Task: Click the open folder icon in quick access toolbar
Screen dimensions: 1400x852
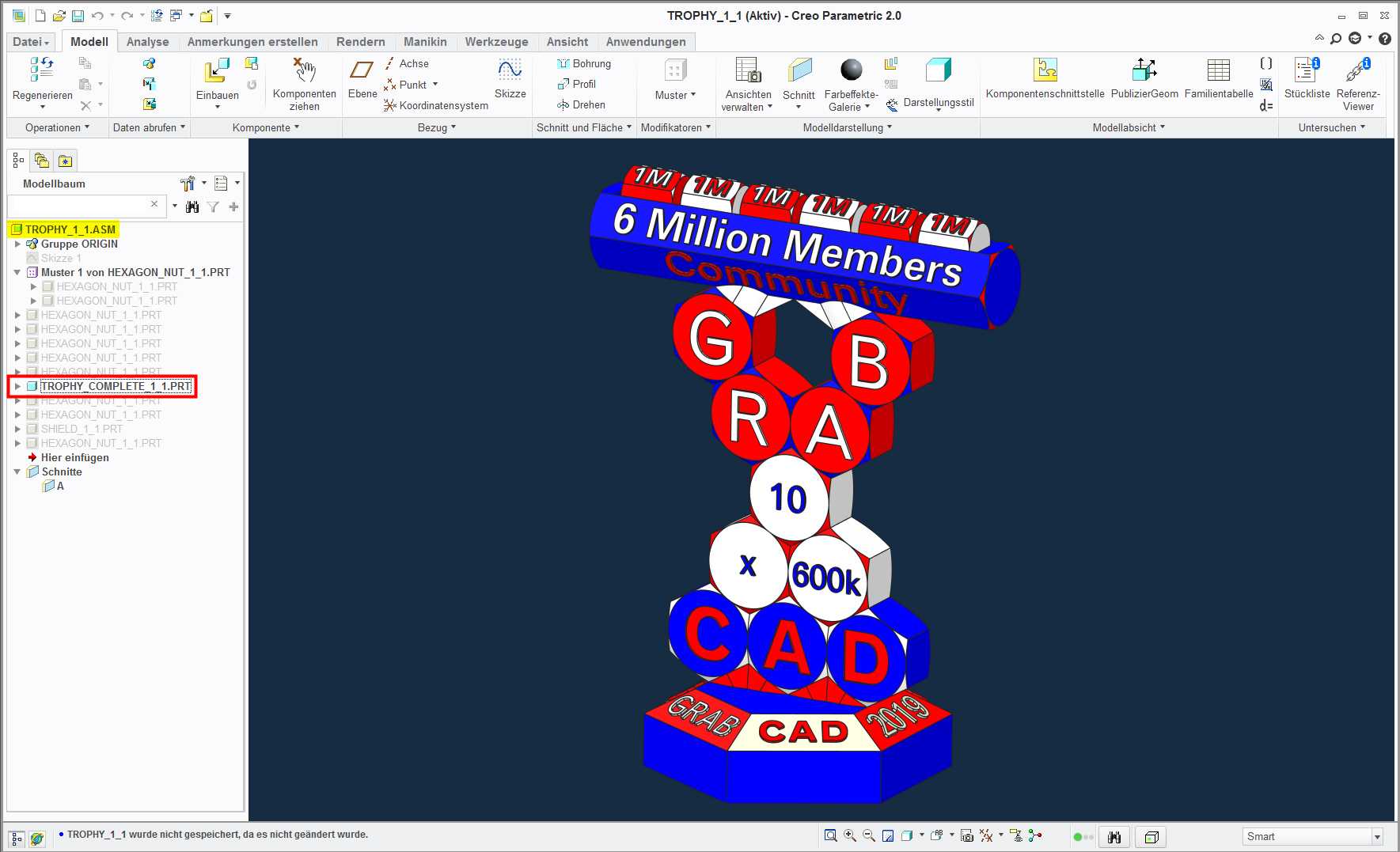Action: click(x=59, y=16)
